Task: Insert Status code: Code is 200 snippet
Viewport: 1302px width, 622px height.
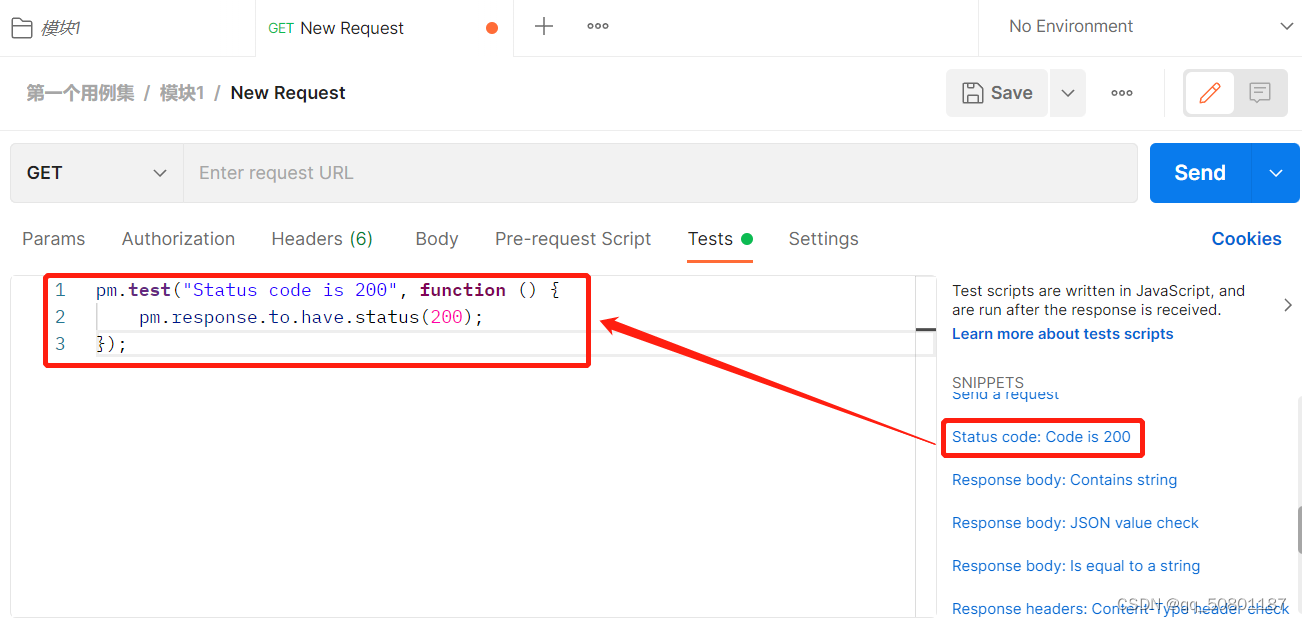Action: (x=1041, y=437)
